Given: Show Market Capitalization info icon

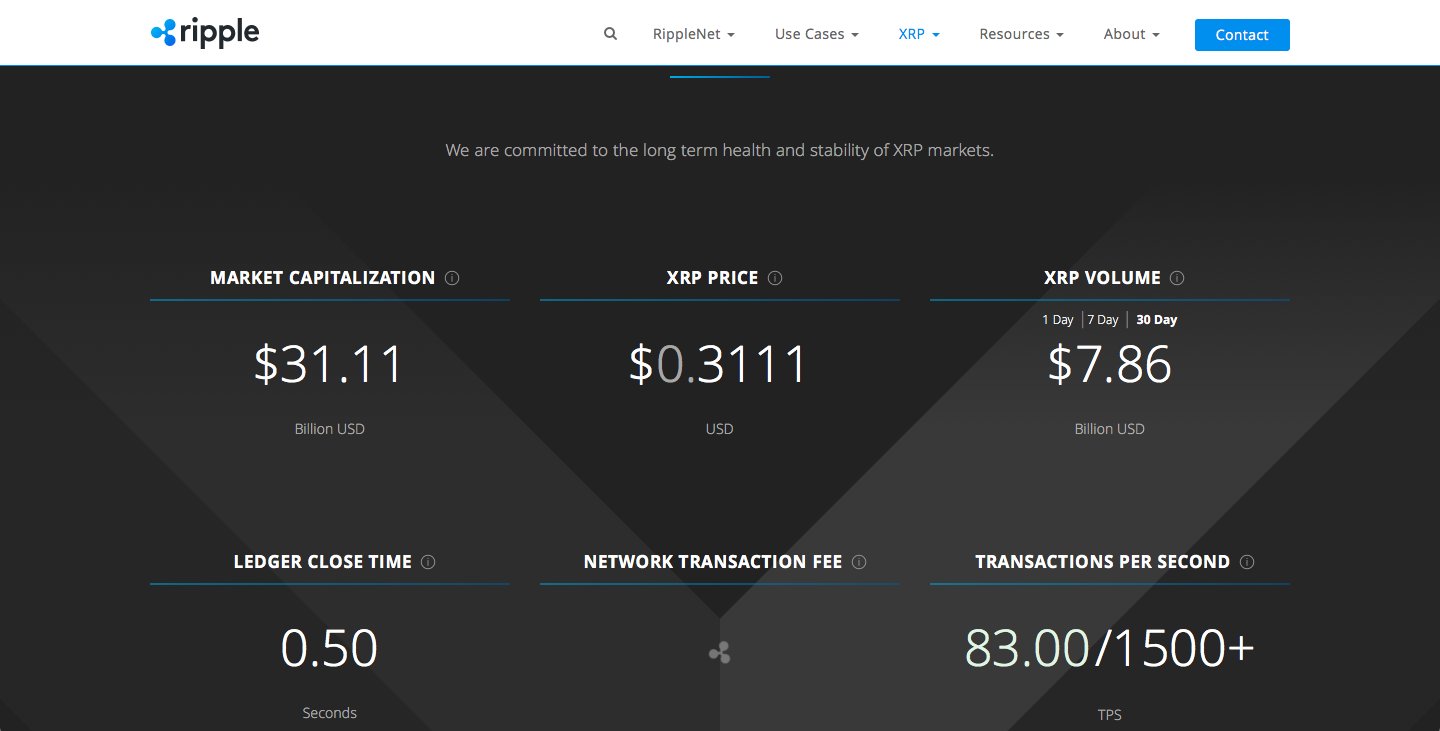Looking at the screenshot, I should [x=452, y=278].
